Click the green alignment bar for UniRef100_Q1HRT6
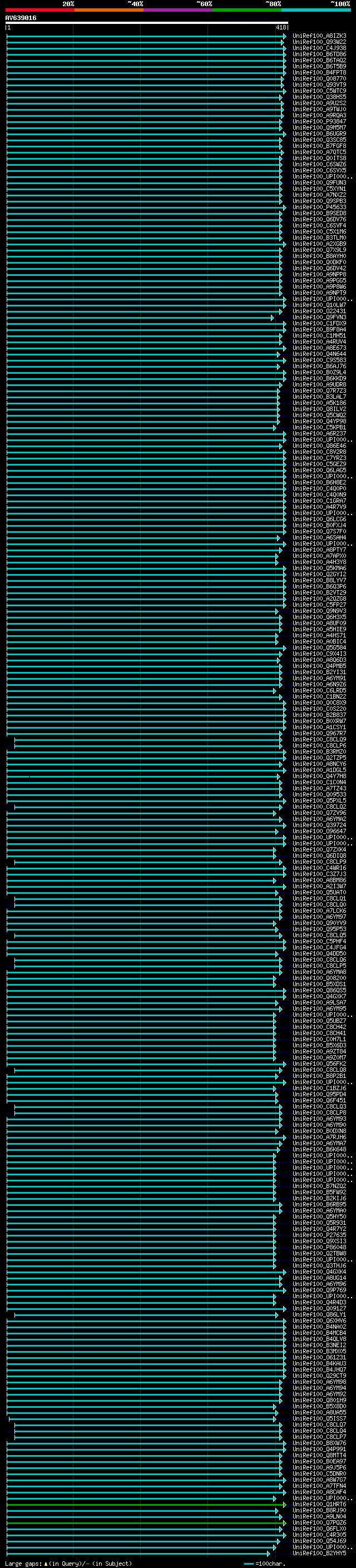The width and height of the screenshot is (356, 1568). [146, 1505]
